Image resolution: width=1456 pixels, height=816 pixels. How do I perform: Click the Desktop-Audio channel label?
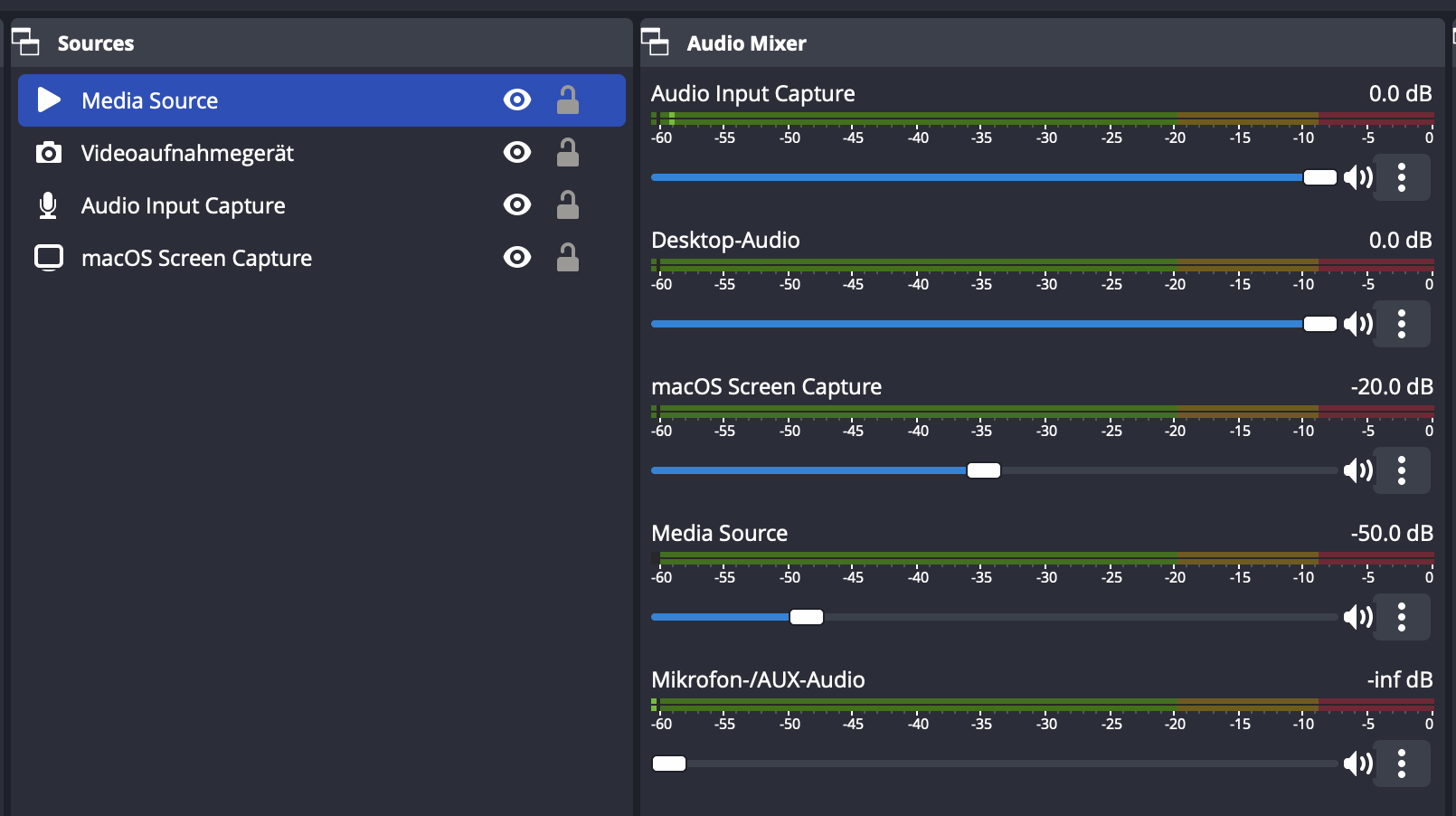pyautogui.click(x=725, y=241)
